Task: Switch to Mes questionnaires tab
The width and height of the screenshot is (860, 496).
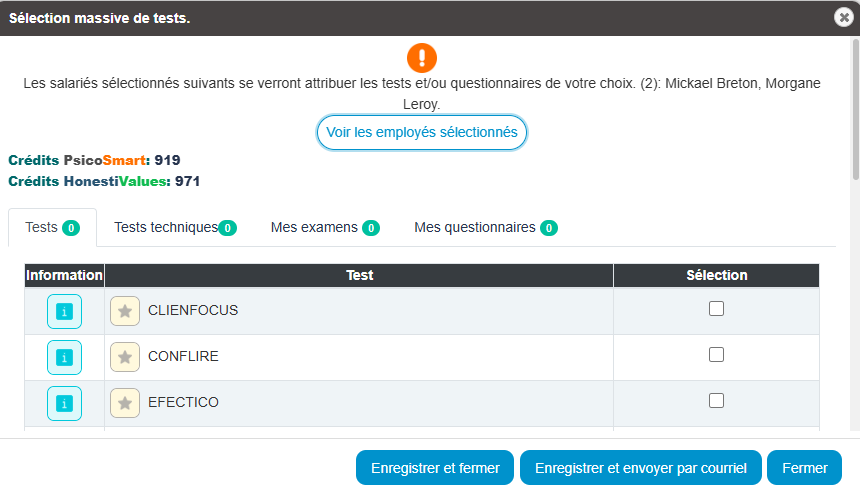Action: (485, 228)
